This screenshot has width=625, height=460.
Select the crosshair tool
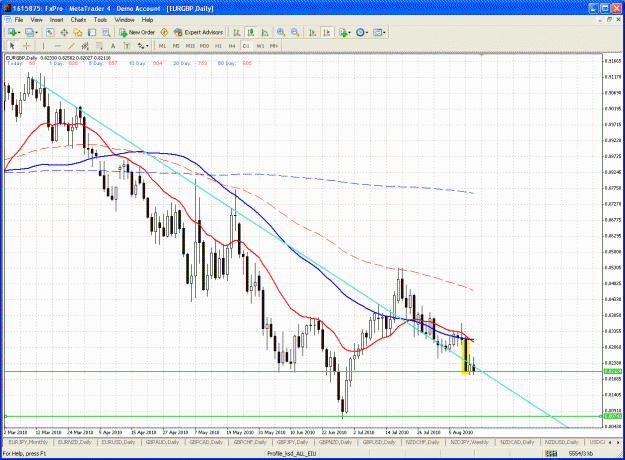[26, 46]
